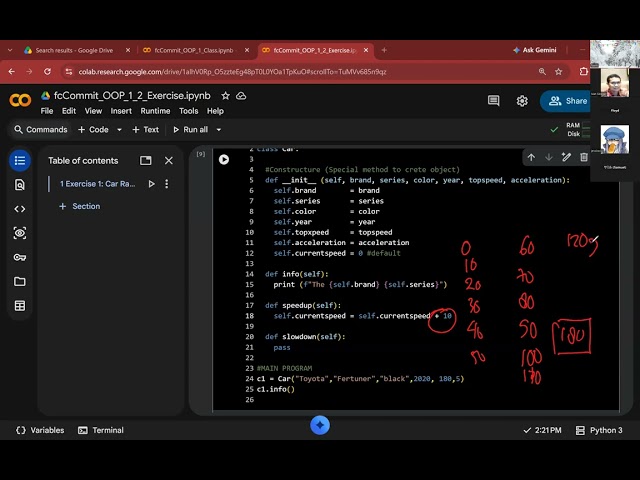Open the File menu
The height and width of the screenshot is (480, 640).
47,111
